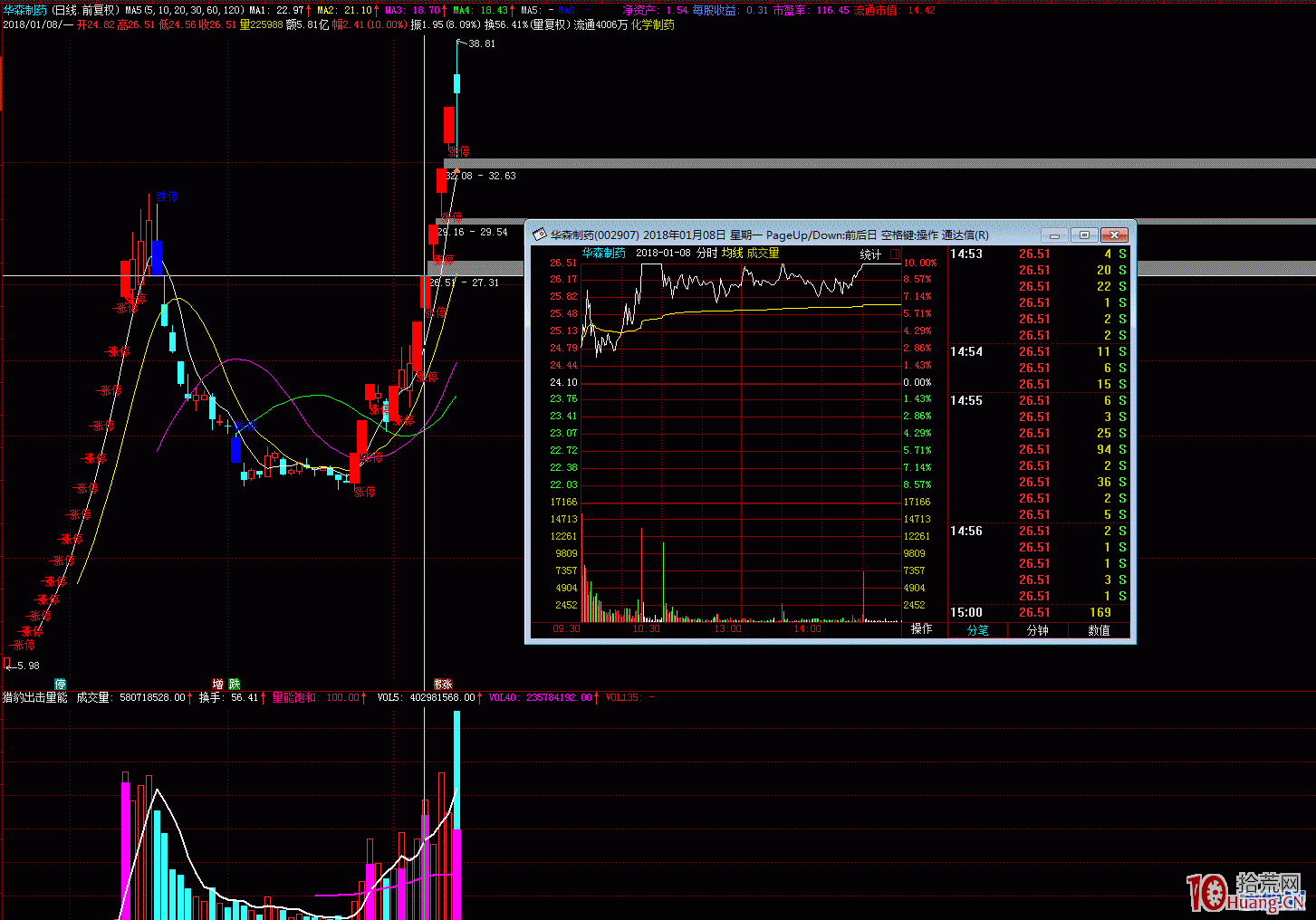Switch to the 数值 tab
The image size is (1316, 920).
point(1099,630)
